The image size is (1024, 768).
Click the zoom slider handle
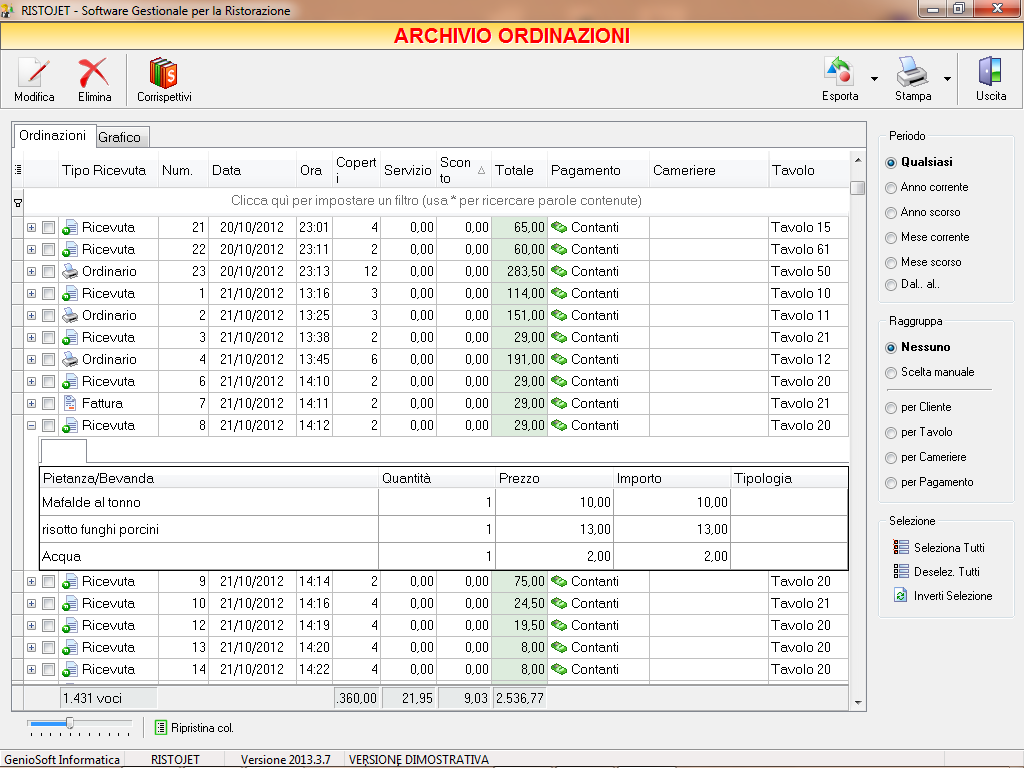pyautogui.click(x=70, y=723)
